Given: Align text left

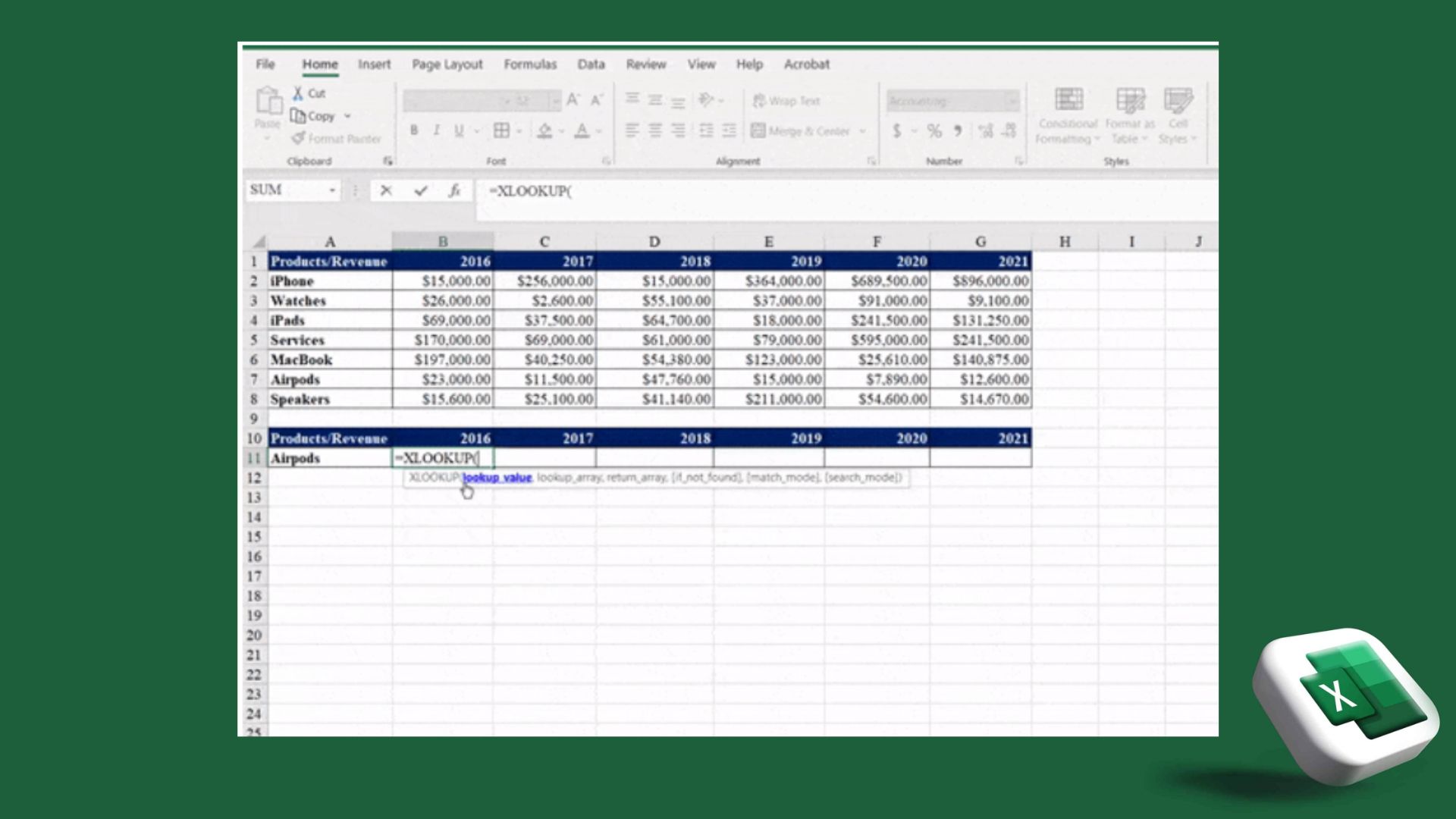Looking at the screenshot, I should click(632, 130).
